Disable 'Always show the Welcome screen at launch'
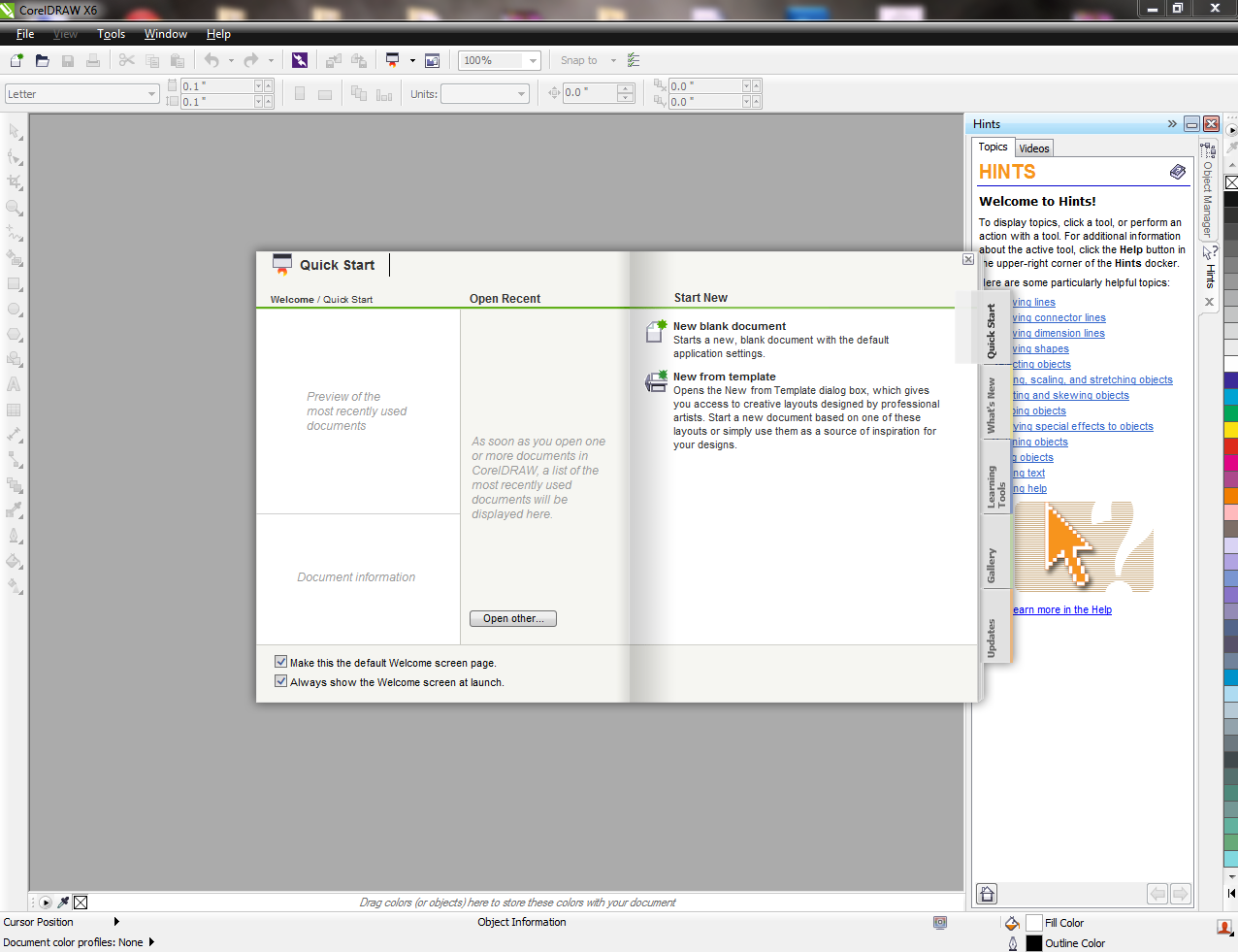This screenshot has width=1238, height=952. coord(280,680)
